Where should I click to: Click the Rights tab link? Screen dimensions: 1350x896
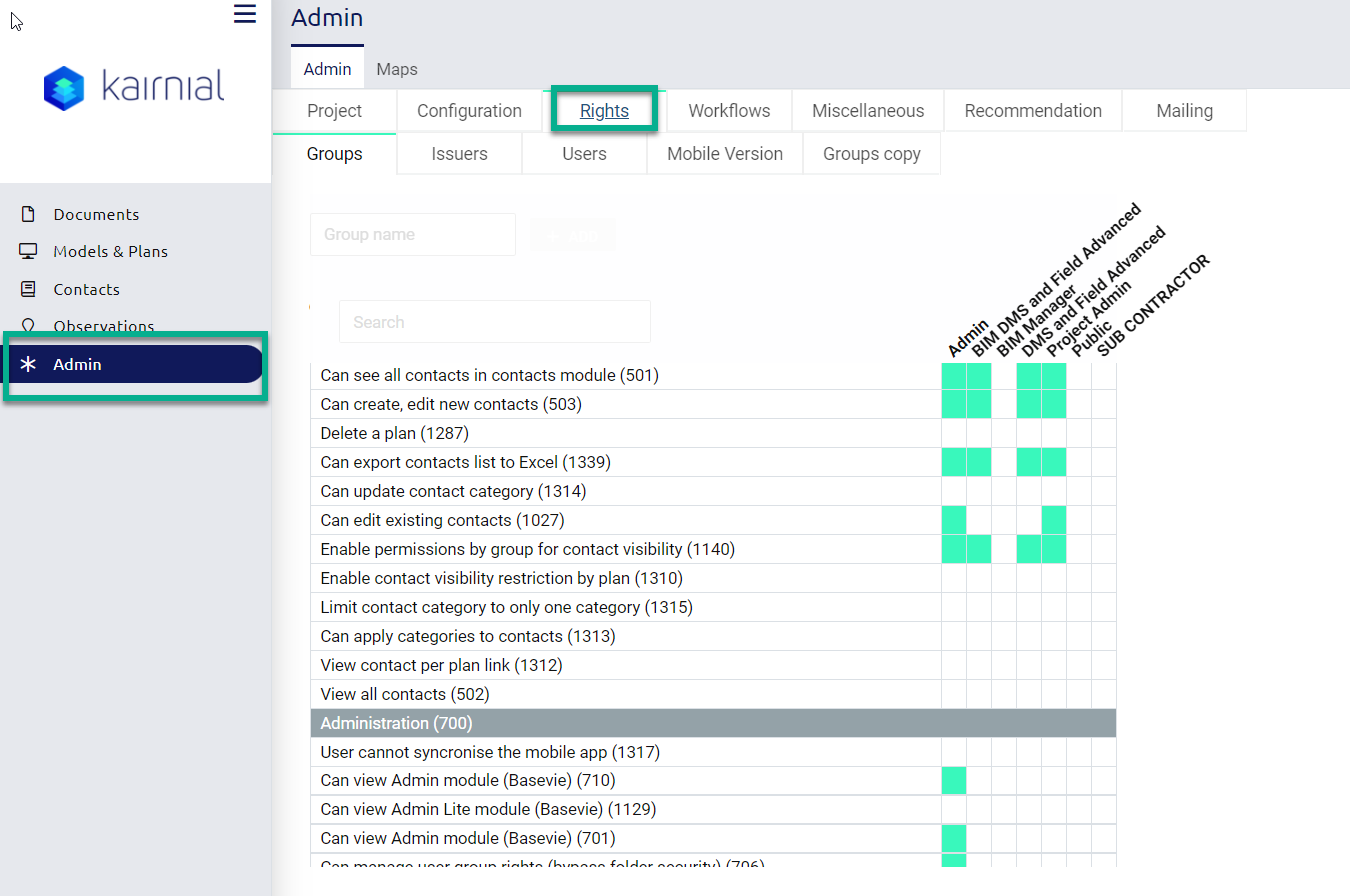pyautogui.click(x=604, y=111)
